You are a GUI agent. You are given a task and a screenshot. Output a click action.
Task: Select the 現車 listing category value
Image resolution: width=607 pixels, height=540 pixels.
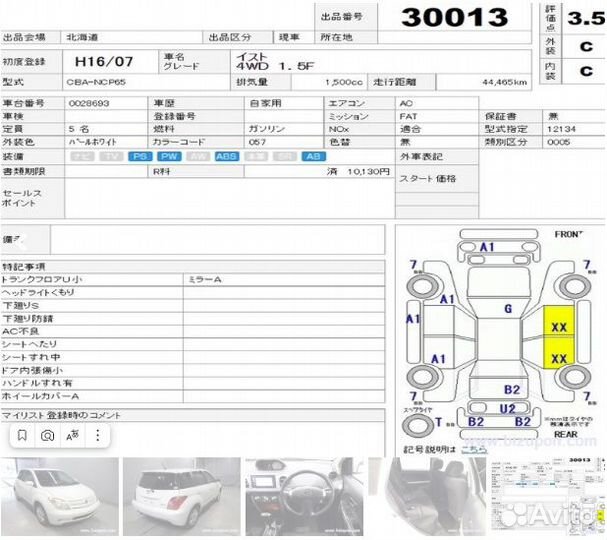click(x=289, y=38)
